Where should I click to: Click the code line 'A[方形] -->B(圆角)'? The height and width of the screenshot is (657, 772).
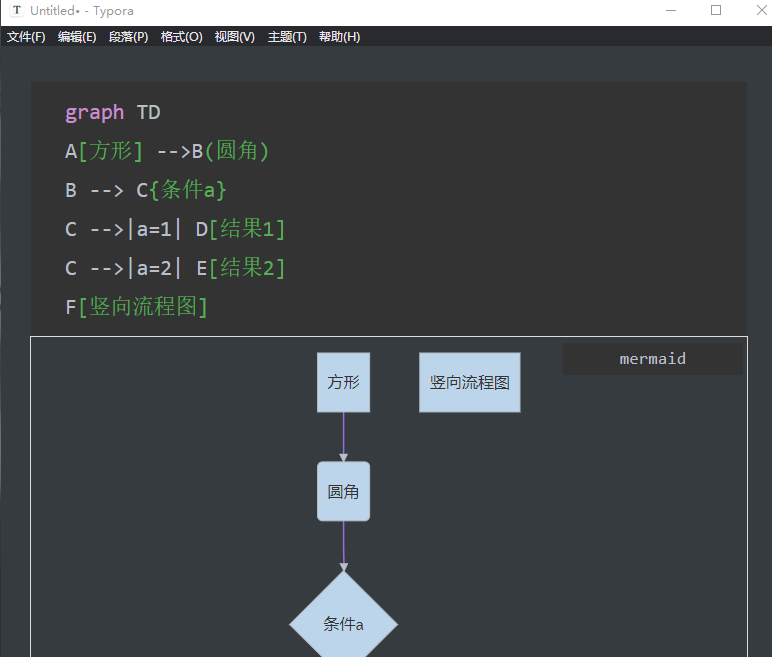click(x=167, y=151)
